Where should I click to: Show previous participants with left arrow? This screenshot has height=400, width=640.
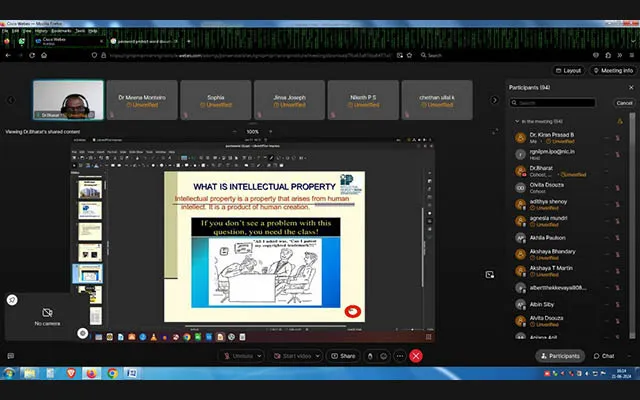[x=12, y=100]
